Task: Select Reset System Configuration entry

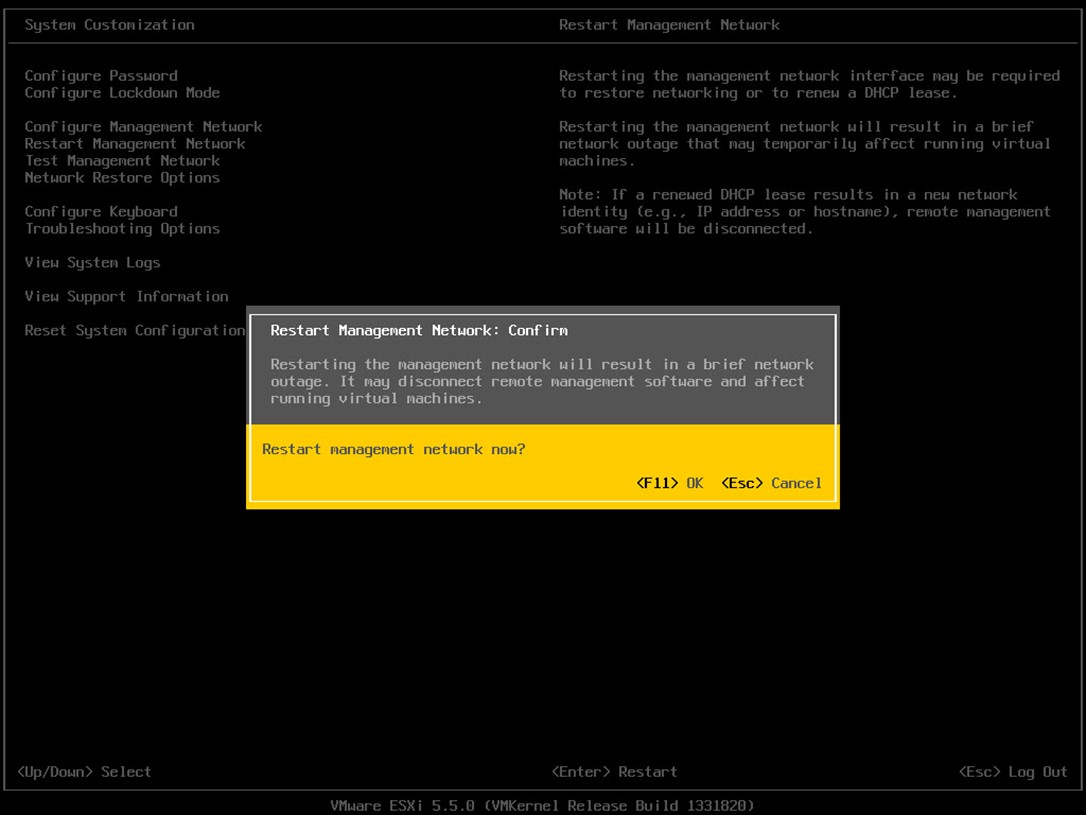Action: pos(135,330)
